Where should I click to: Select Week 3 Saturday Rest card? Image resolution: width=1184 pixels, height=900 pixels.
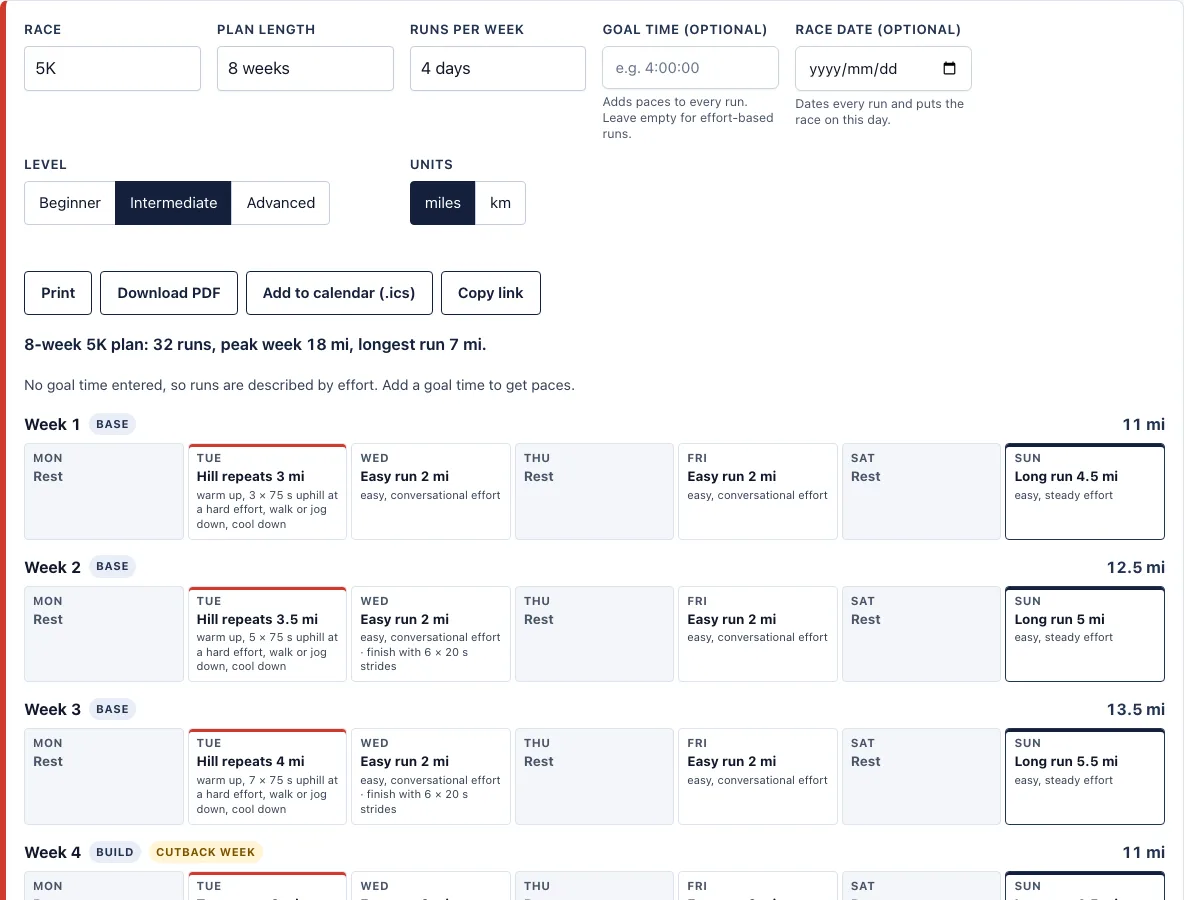coord(921,776)
